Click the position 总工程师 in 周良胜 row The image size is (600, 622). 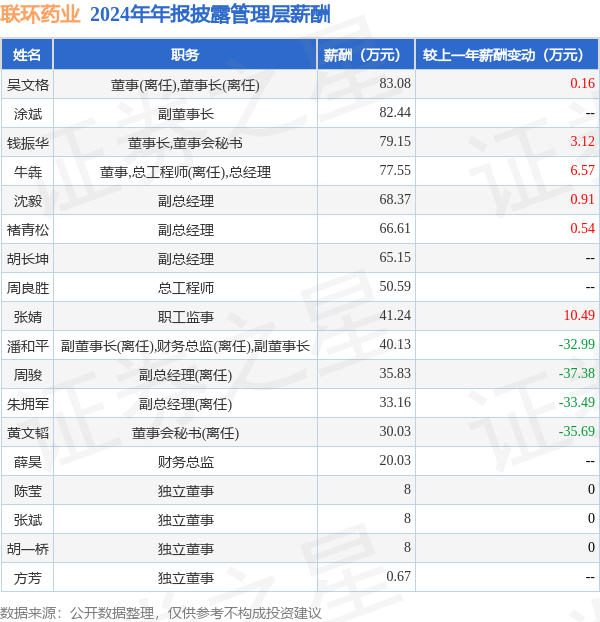[x=185, y=288]
